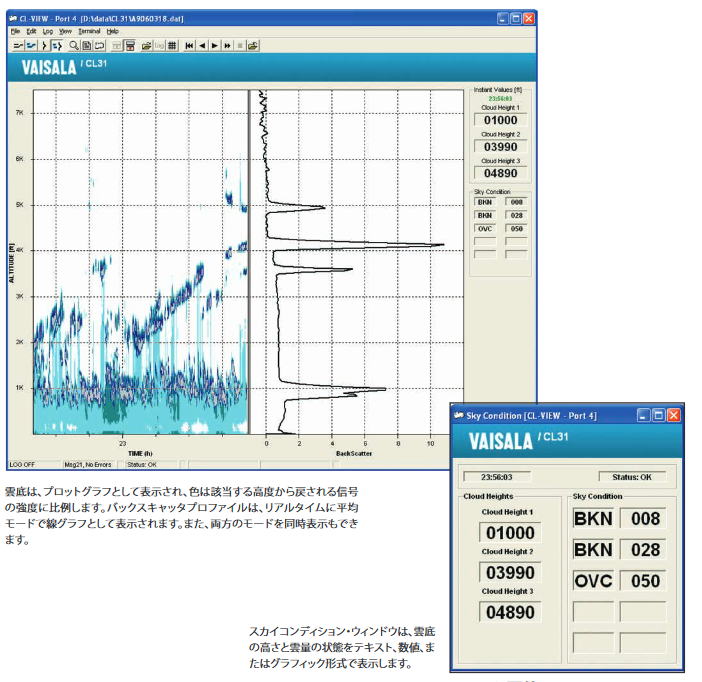Click the open data file folder icon at toolbar end
This screenshot has height=682, width=702.
click(x=253, y=46)
